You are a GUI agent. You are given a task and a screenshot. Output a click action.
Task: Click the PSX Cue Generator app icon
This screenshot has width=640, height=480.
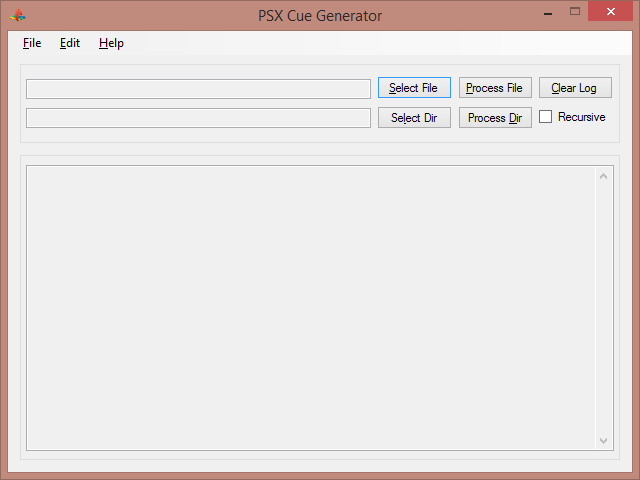(x=18, y=16)
